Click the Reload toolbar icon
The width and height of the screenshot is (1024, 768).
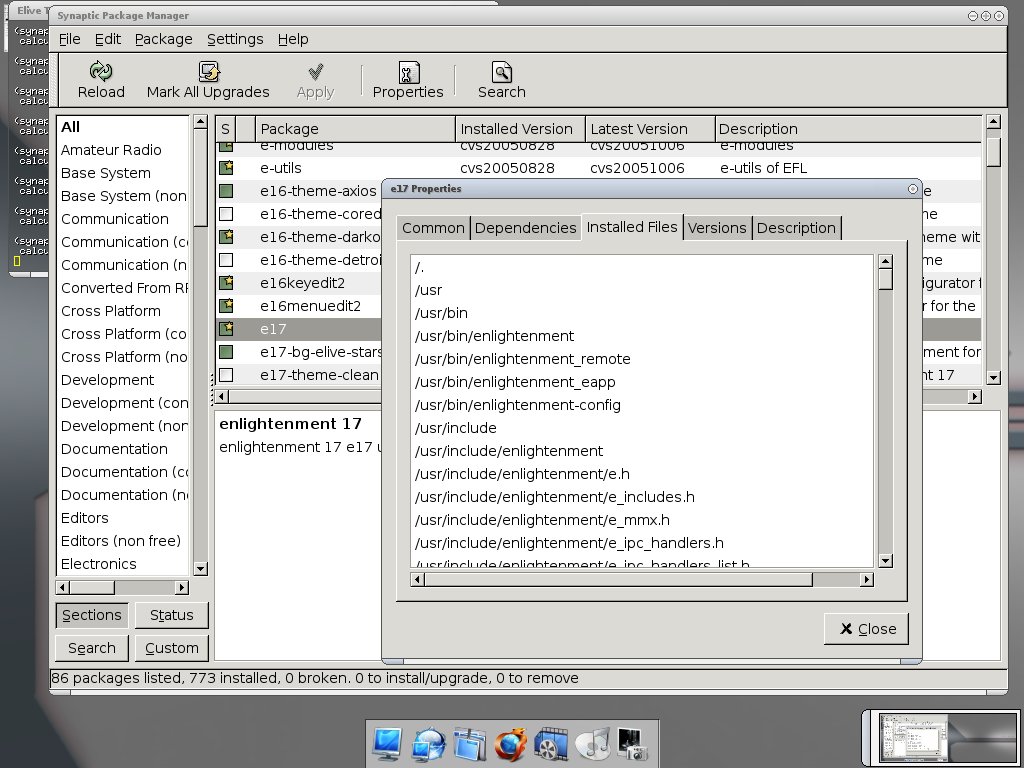pos(101,71)
